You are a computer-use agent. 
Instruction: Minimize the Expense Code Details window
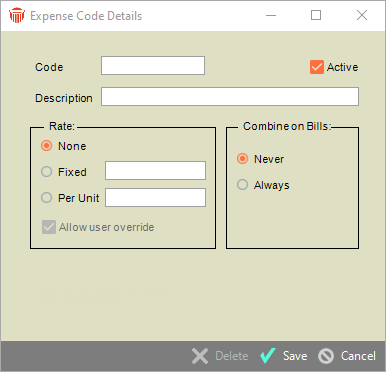pos(271,15)
